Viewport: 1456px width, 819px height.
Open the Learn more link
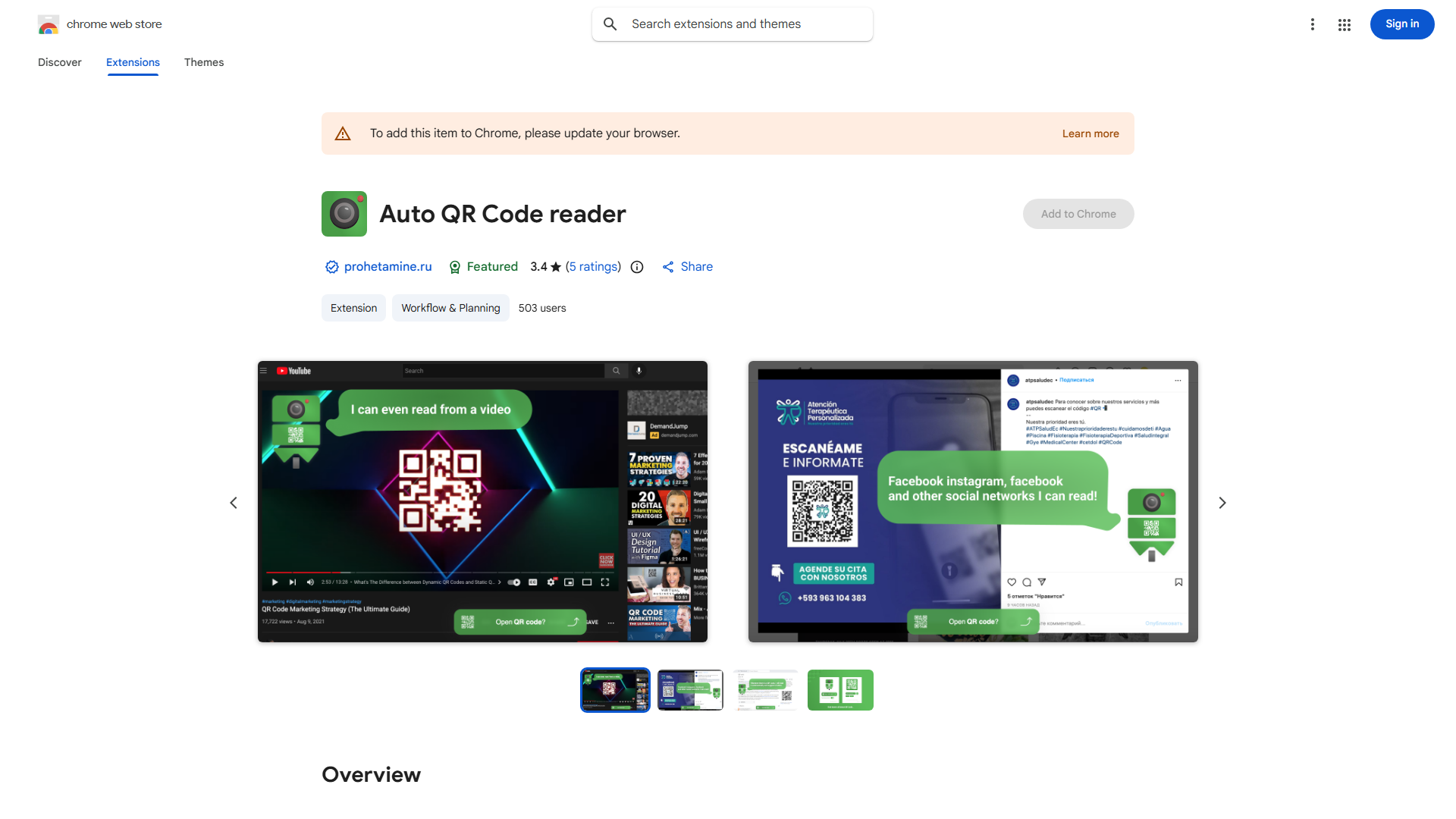click(1090, 133)
